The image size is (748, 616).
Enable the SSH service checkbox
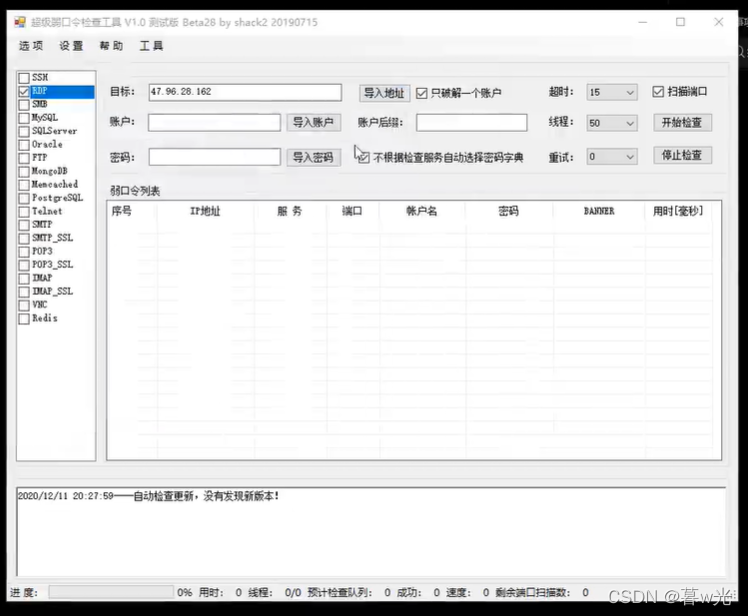pyautogui.click(x=24, y=78)
